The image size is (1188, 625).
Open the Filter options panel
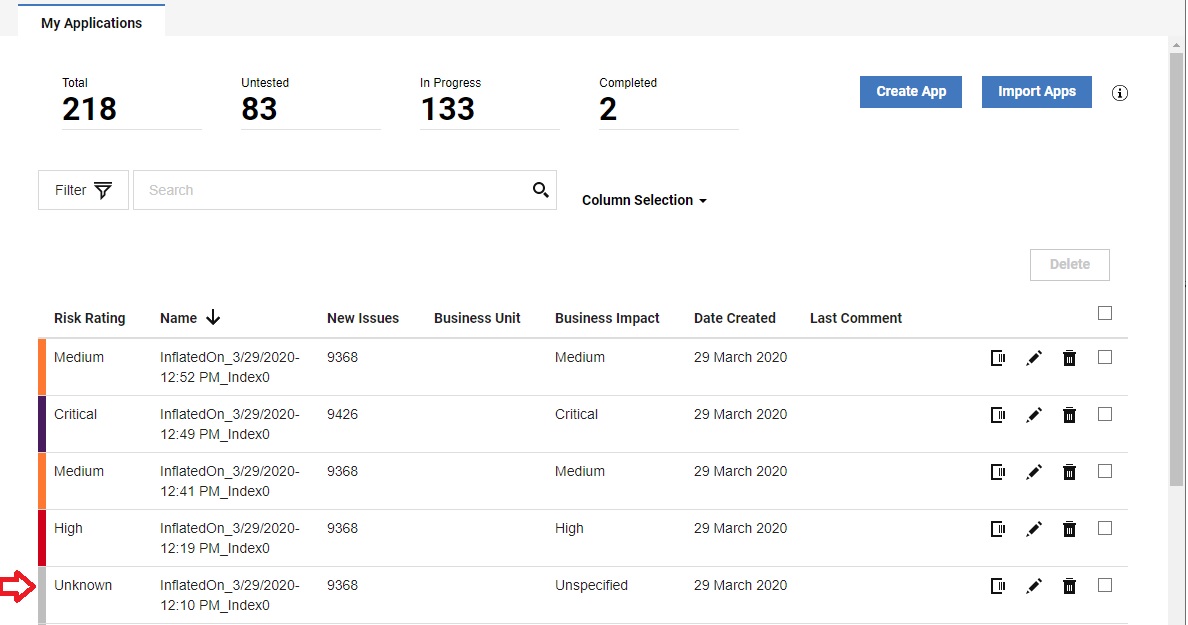click(x=83, y=190)
